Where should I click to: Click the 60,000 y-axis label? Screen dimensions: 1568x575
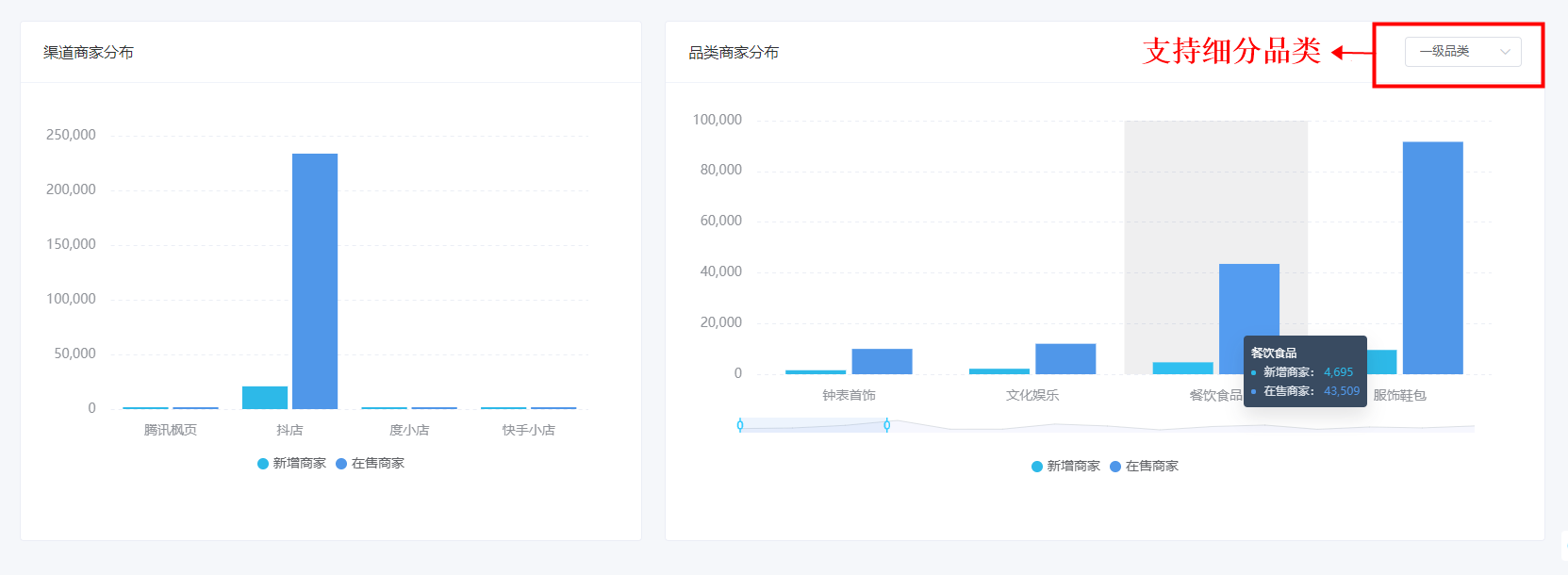coord(721,221)
